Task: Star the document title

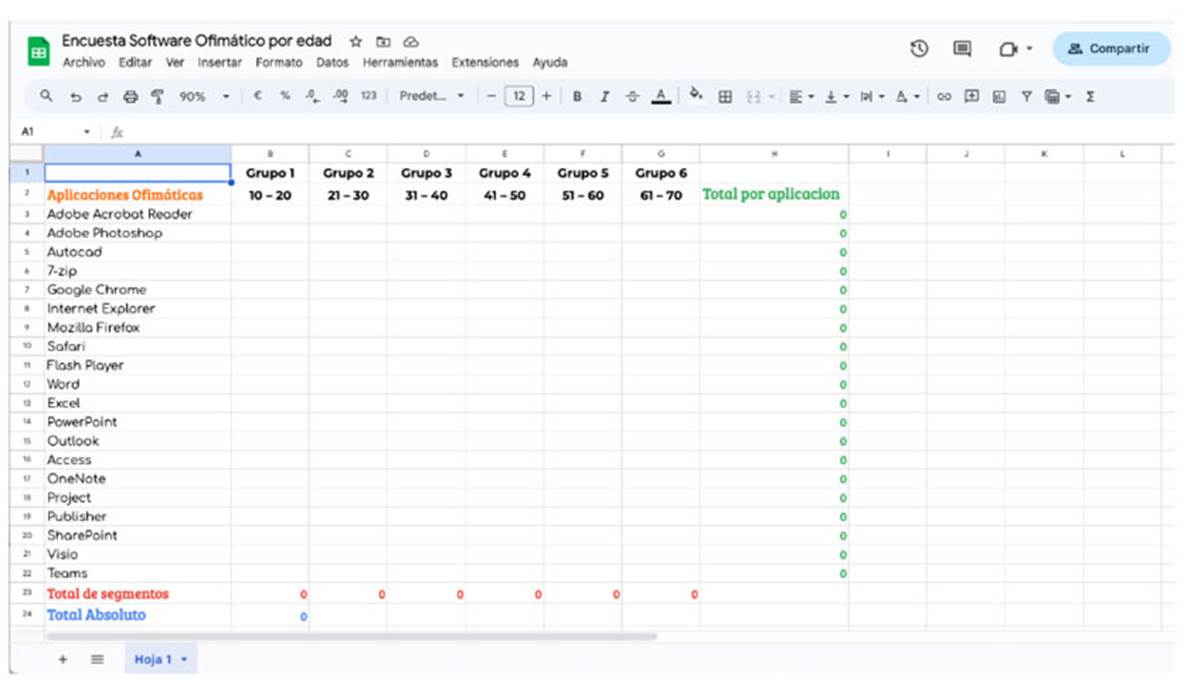Action: click(x=356, y=42)
